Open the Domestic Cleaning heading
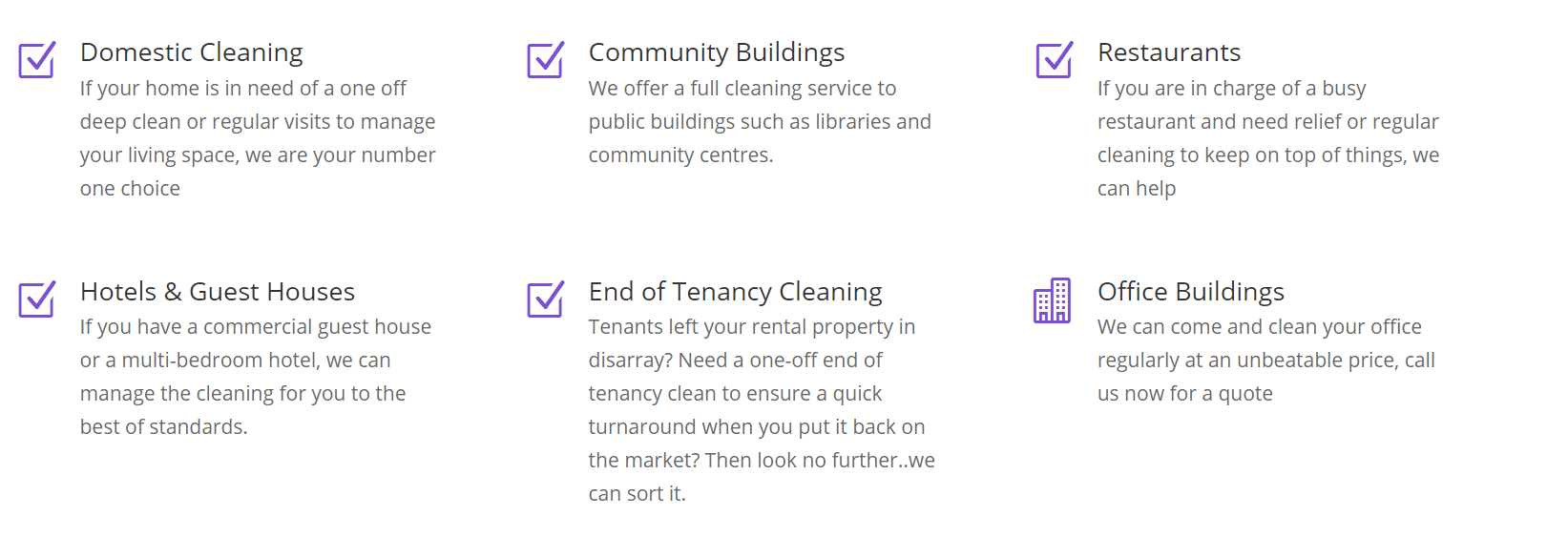The height and width of the screenshot is (537, 1568). pos(192,52)
